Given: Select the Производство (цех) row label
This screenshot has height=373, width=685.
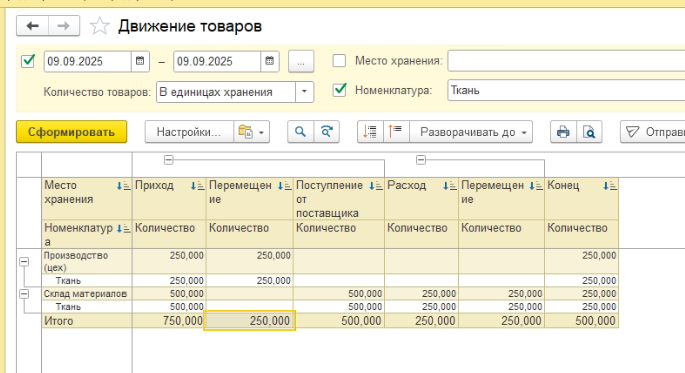Looking at the screenshot, I should [76, 261].
